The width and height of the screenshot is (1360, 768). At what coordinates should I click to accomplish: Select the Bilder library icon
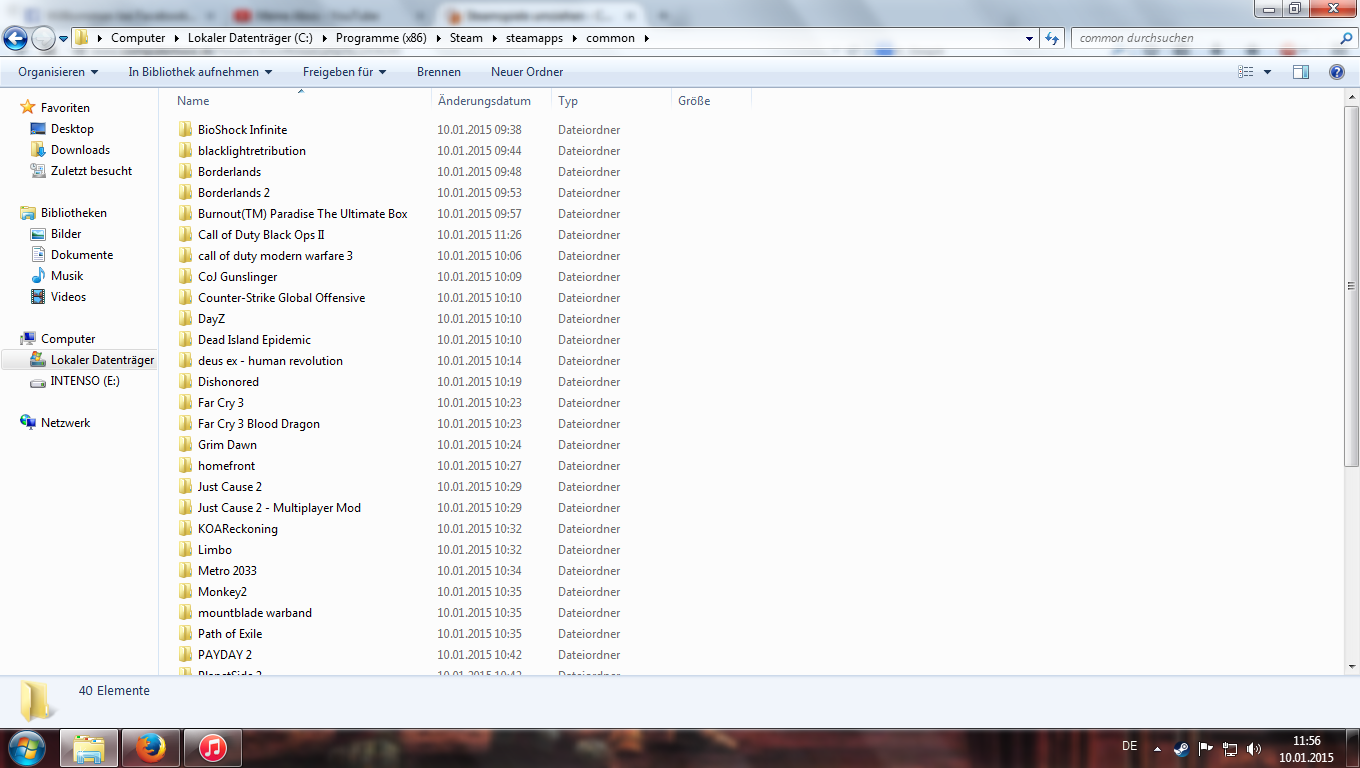point(38,234)
